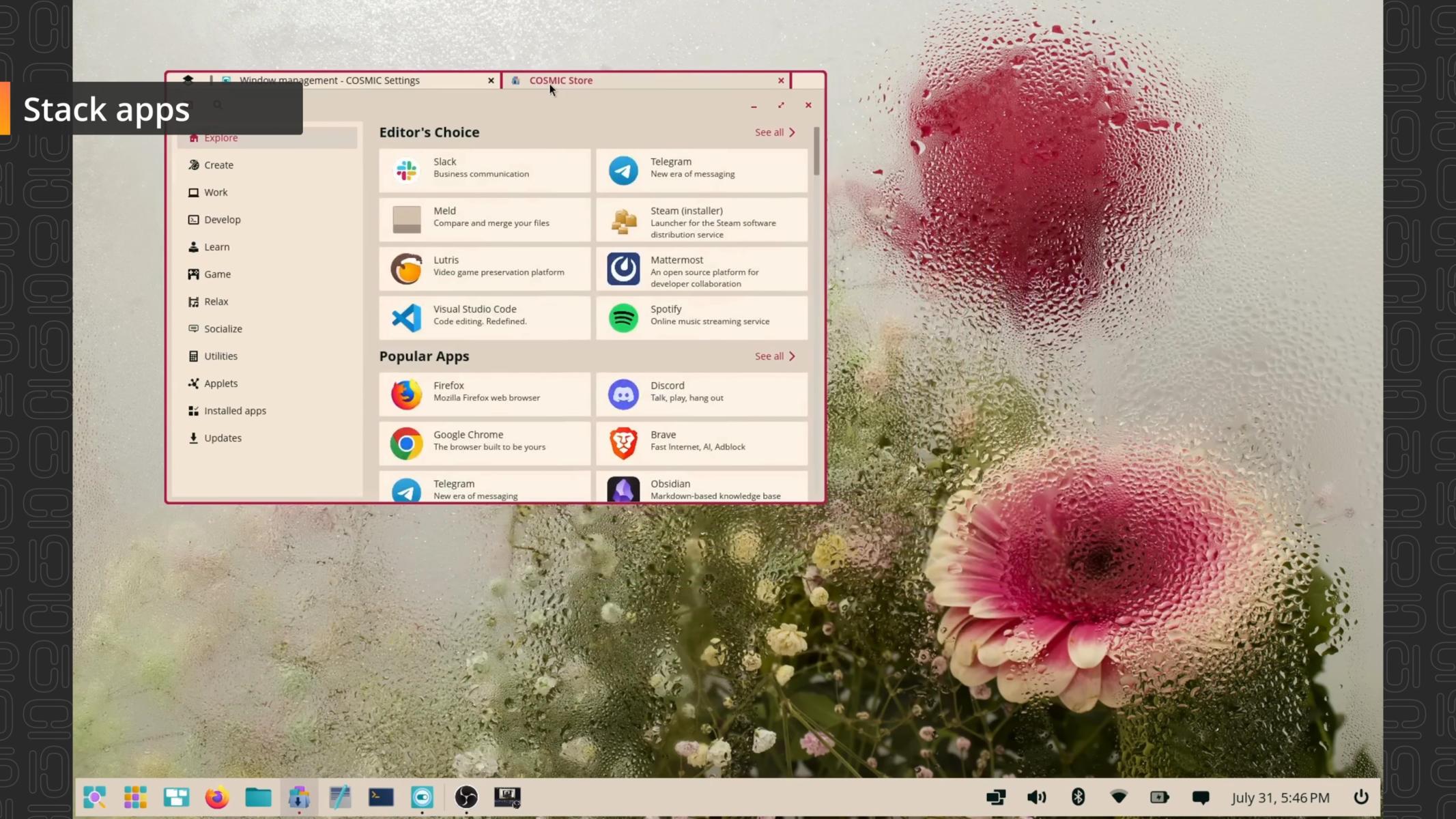Screen dimensions: 1456x819
Task: Open the tiling applet in panel
Action: 996,797
